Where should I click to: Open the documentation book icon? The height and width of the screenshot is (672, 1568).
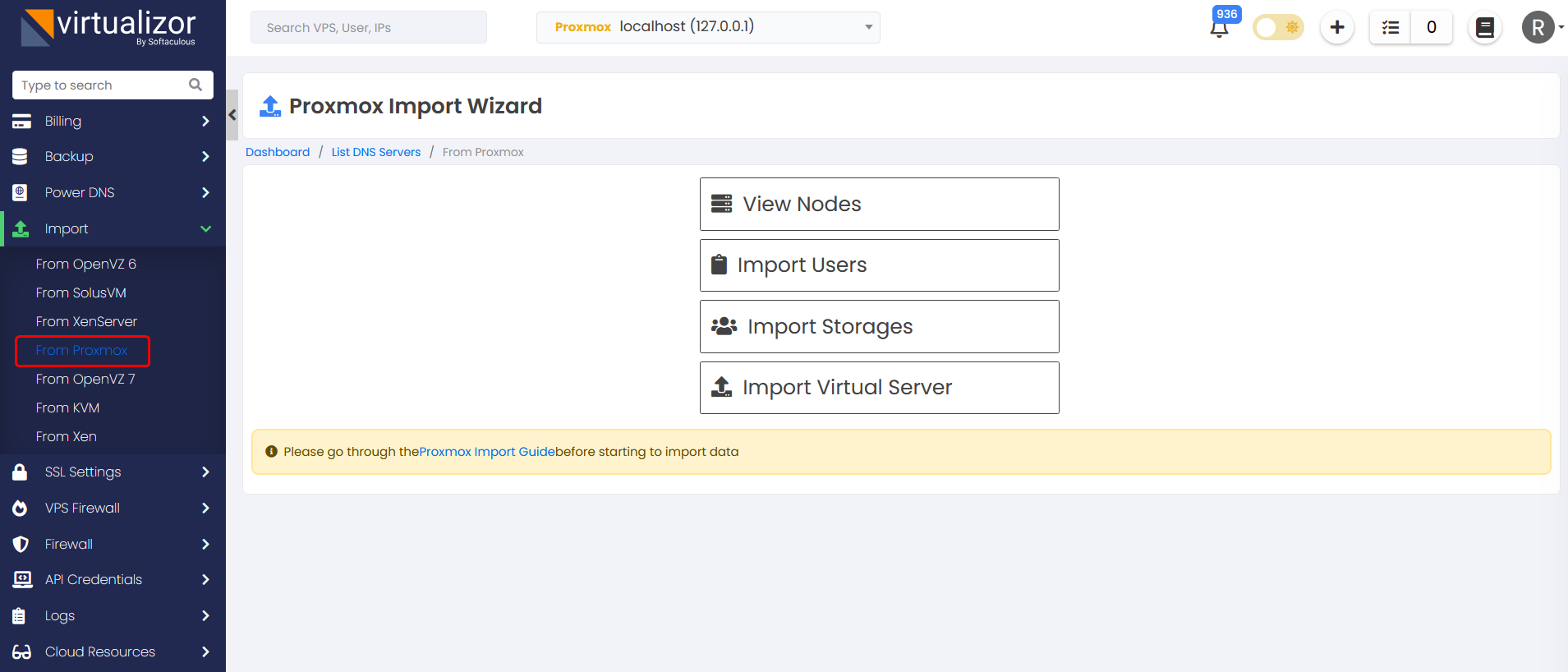[x=1485, y=27]
